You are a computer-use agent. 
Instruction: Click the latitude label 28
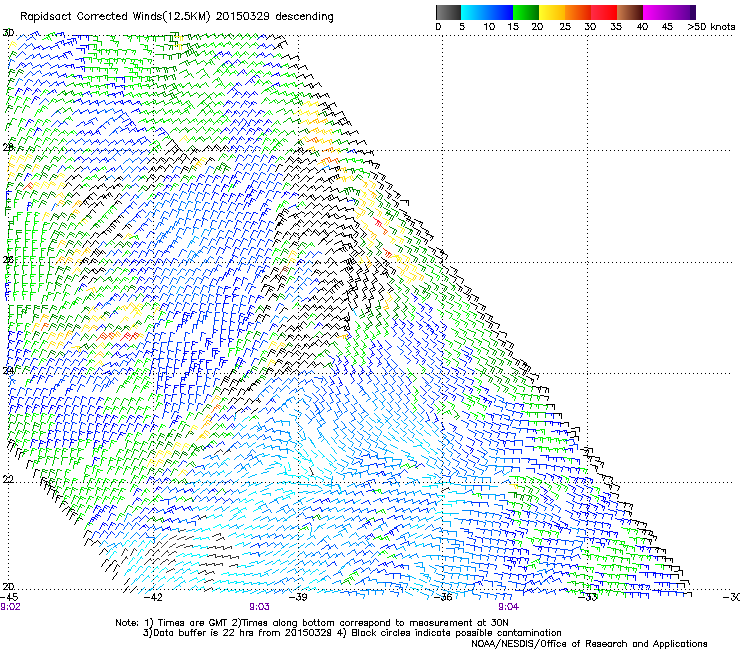click(x=8, y=147)
